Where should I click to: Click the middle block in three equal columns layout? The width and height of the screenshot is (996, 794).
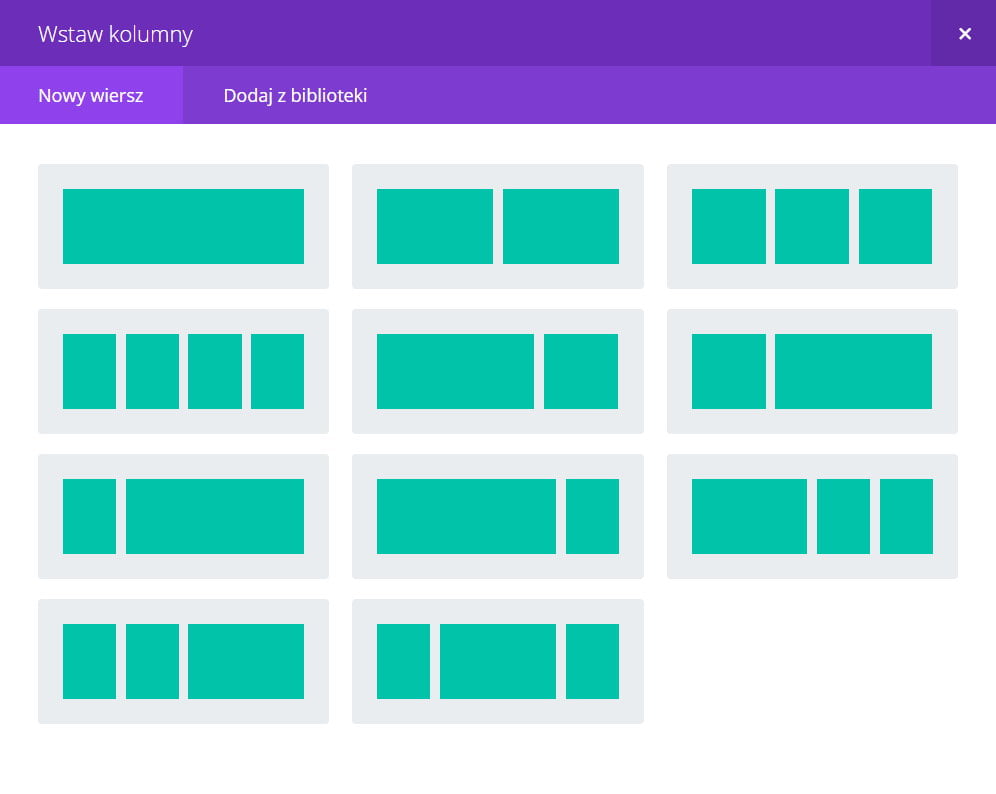812,226
